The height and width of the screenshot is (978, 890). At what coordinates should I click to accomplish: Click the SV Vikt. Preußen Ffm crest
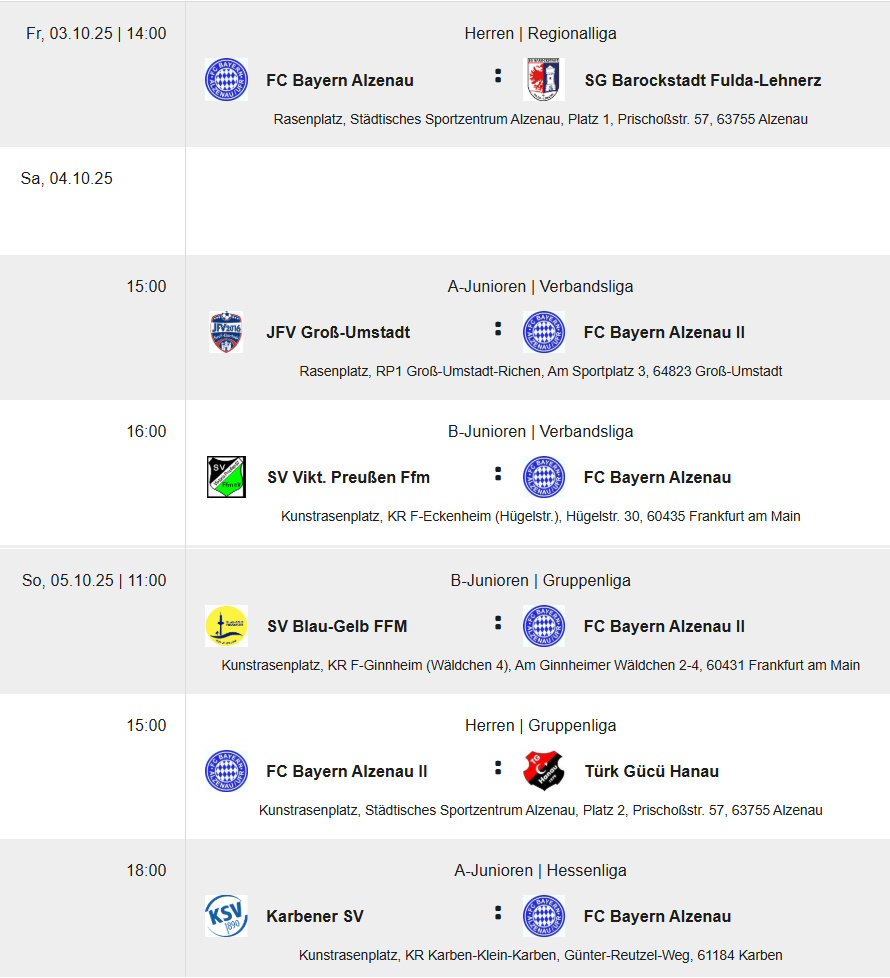(x=226, y=477)
